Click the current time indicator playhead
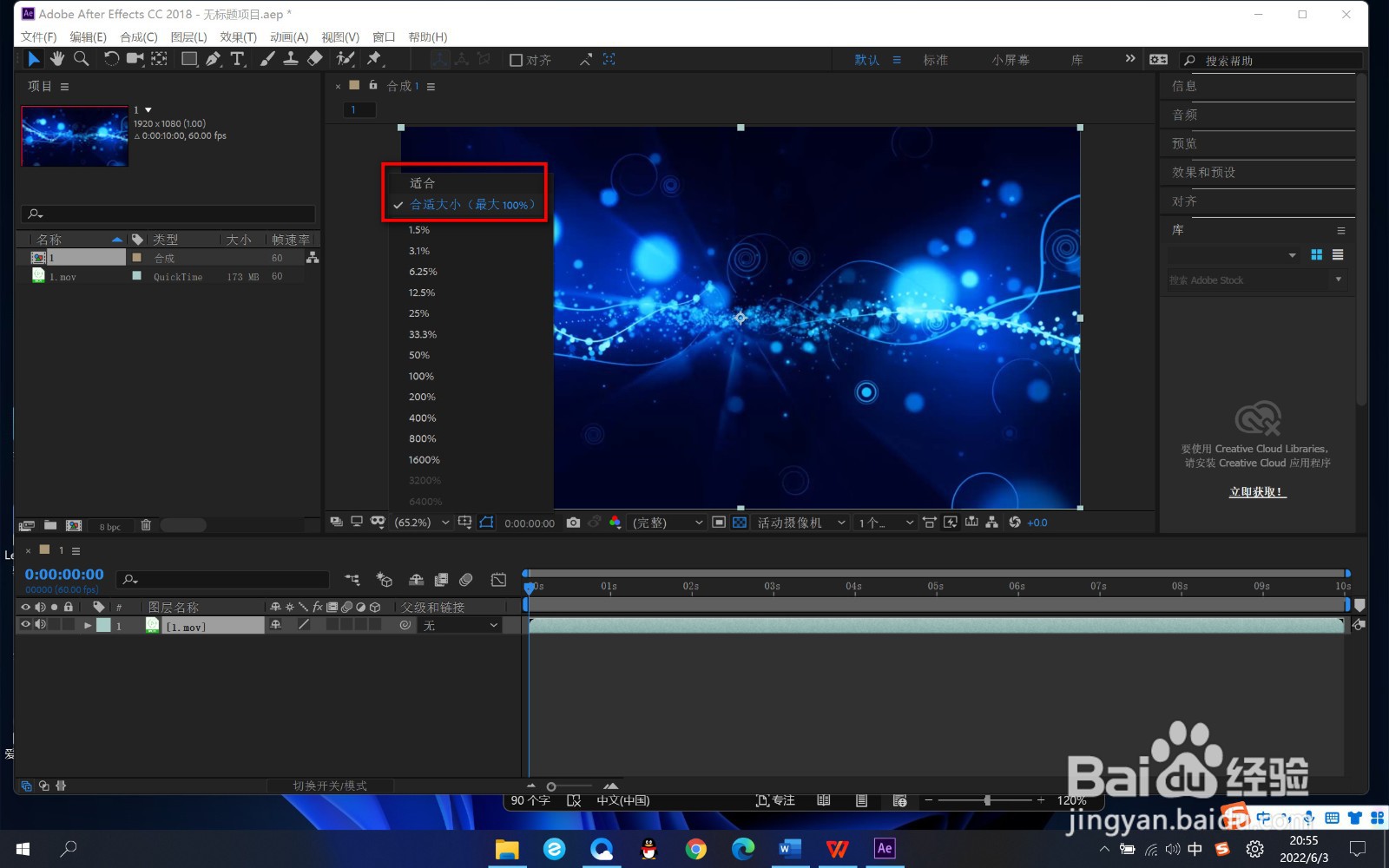The height and width of the screenshot is (868, 1389). tap(529, 588)
